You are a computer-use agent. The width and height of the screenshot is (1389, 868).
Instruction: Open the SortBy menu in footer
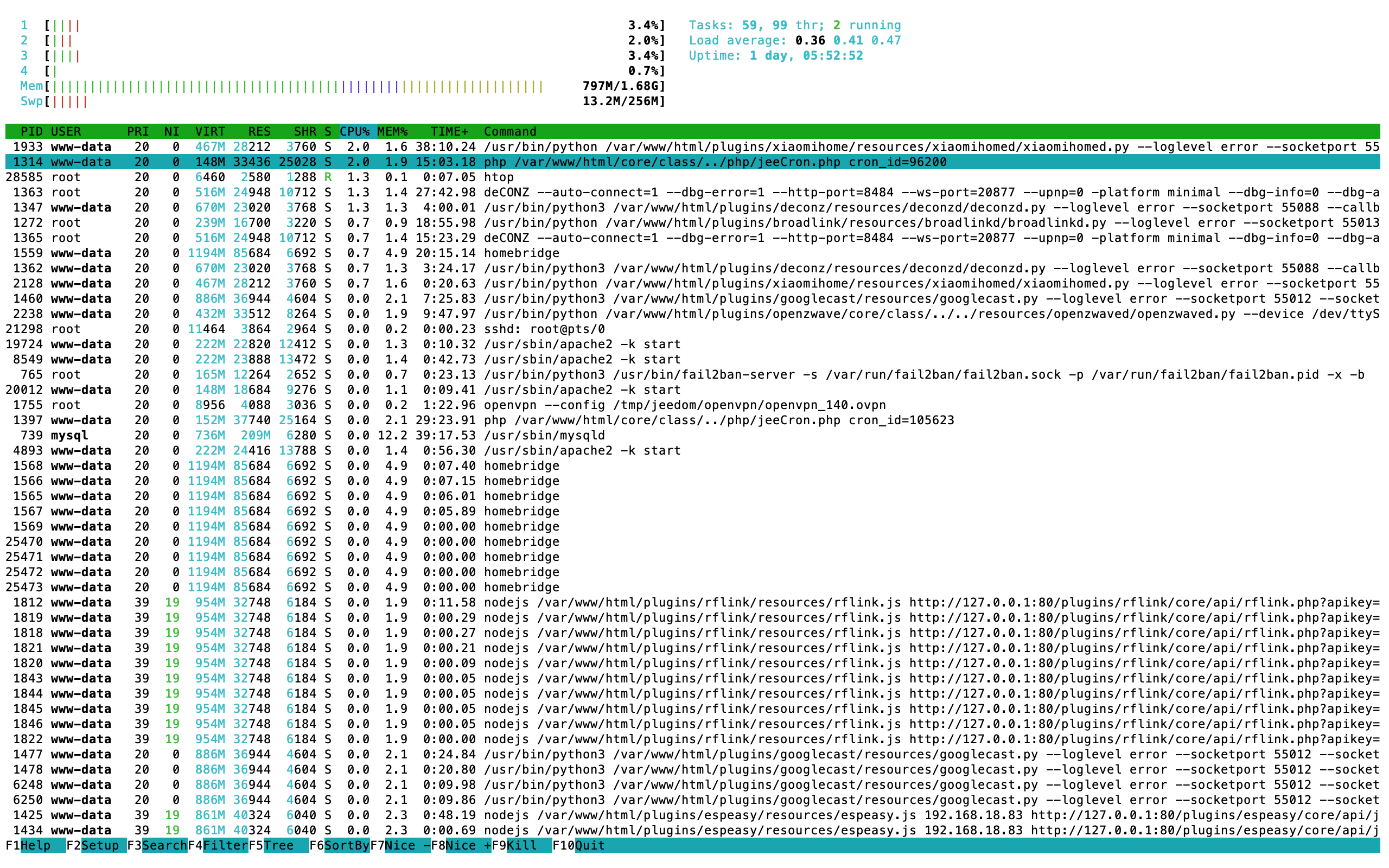(x=340, y=845)
